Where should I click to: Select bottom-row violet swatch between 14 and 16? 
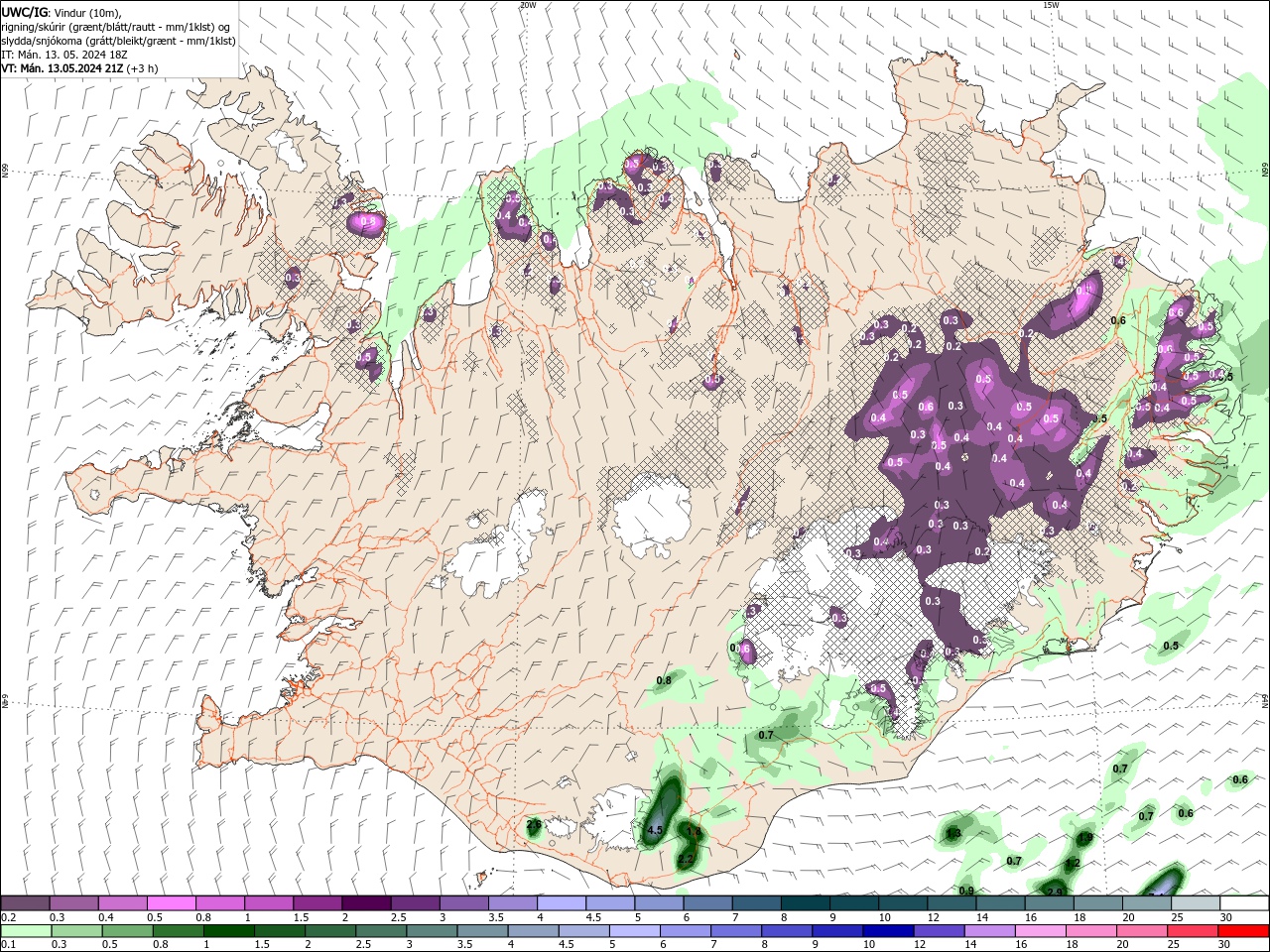(x=988, y=931)
